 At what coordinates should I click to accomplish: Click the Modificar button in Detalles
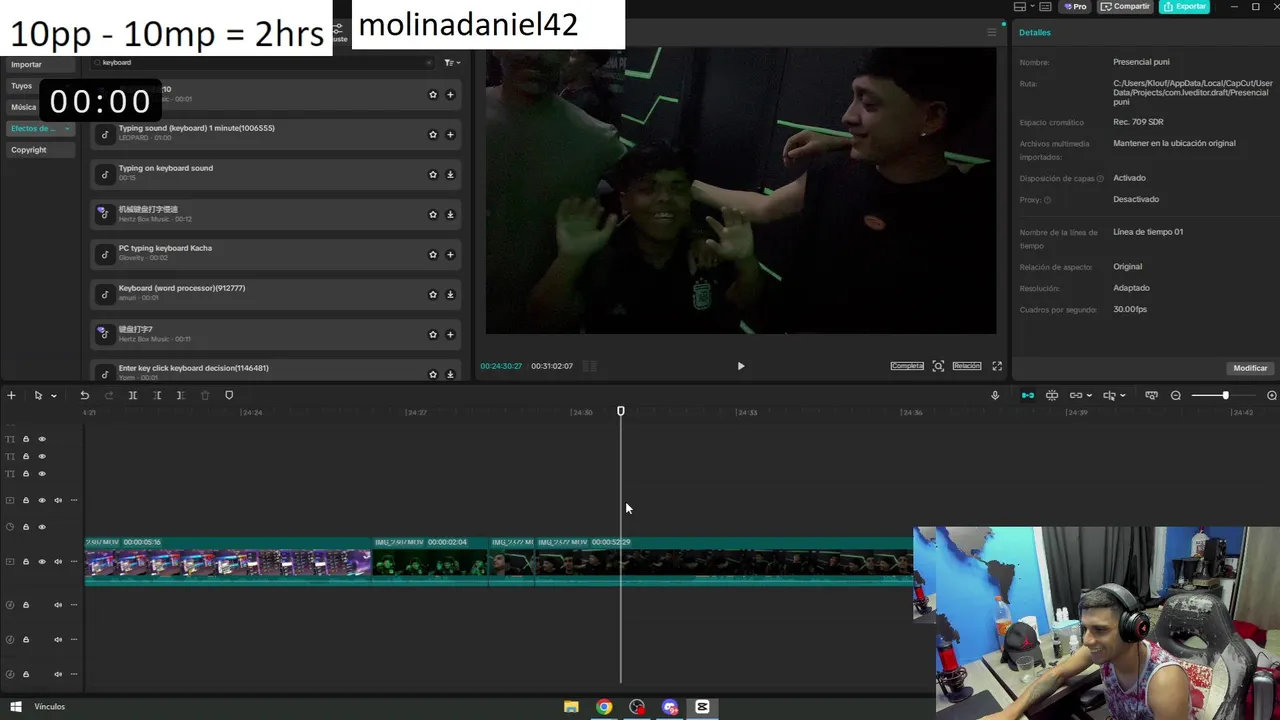(1250, 368)
